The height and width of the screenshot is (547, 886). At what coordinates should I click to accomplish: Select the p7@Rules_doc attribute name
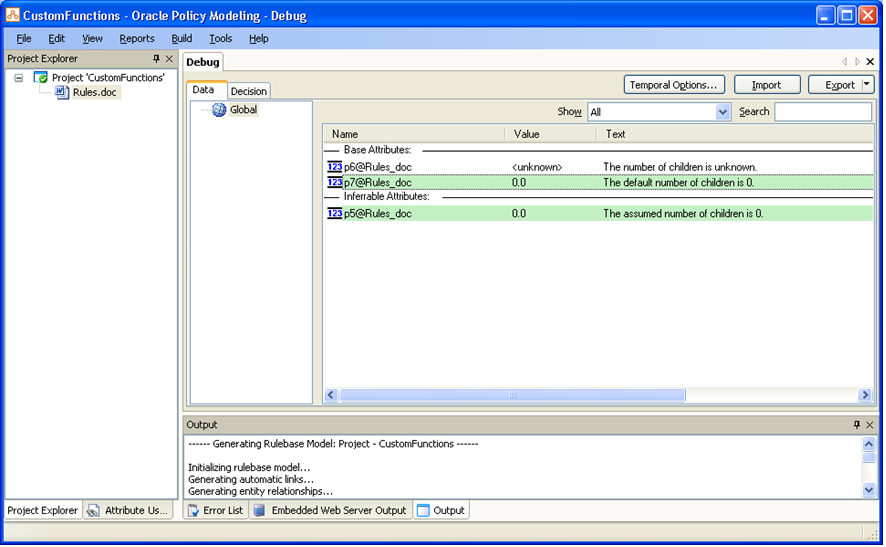click(x=377, y=183)
